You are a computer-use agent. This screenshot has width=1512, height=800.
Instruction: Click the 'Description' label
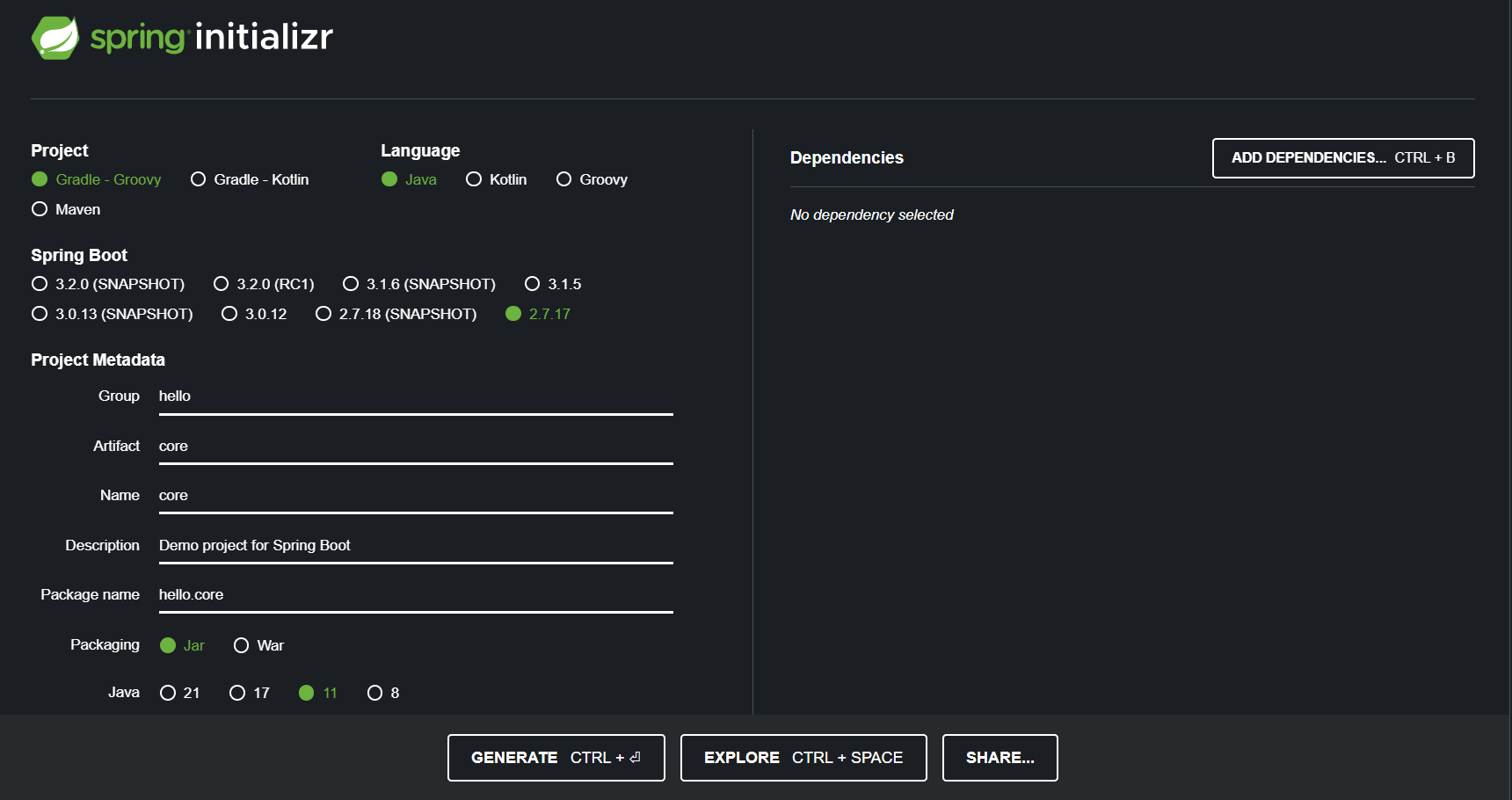[102, 545]
